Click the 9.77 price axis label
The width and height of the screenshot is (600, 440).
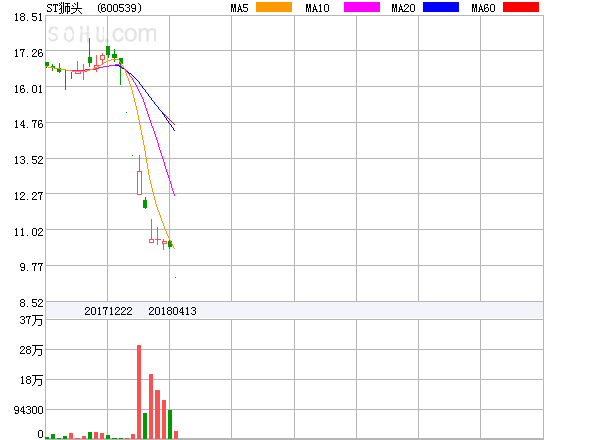tap(31, 267)
